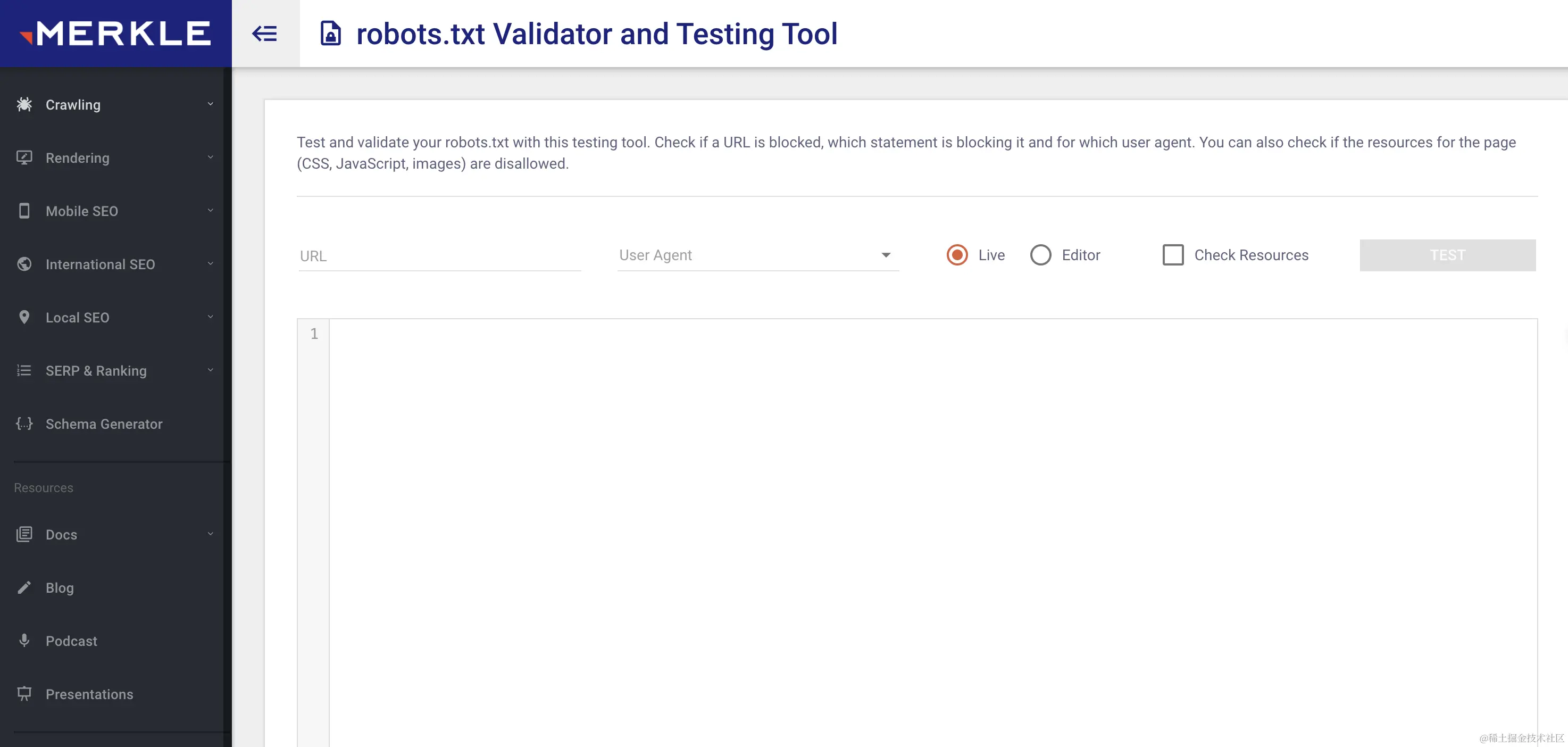Select the Editor radio button

(1040, 255)
